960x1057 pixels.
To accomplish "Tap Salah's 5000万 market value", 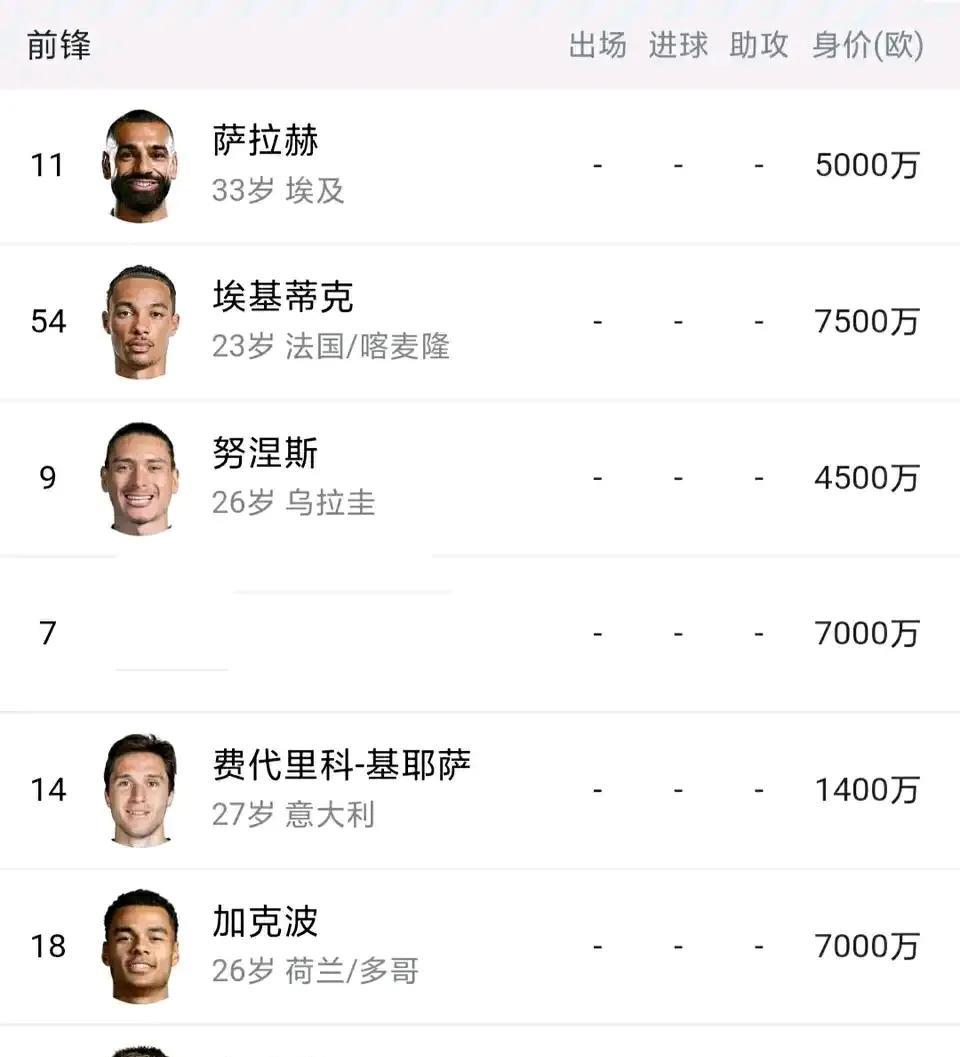I will 866,165.
